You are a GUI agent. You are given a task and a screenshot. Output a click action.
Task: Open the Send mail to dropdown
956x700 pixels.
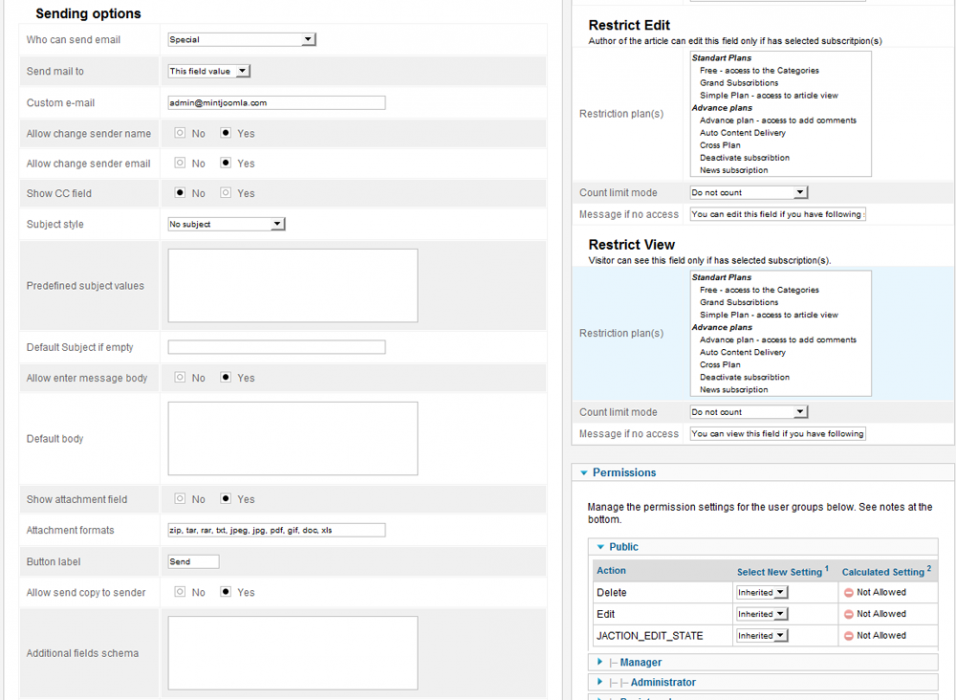coord(208,71)
